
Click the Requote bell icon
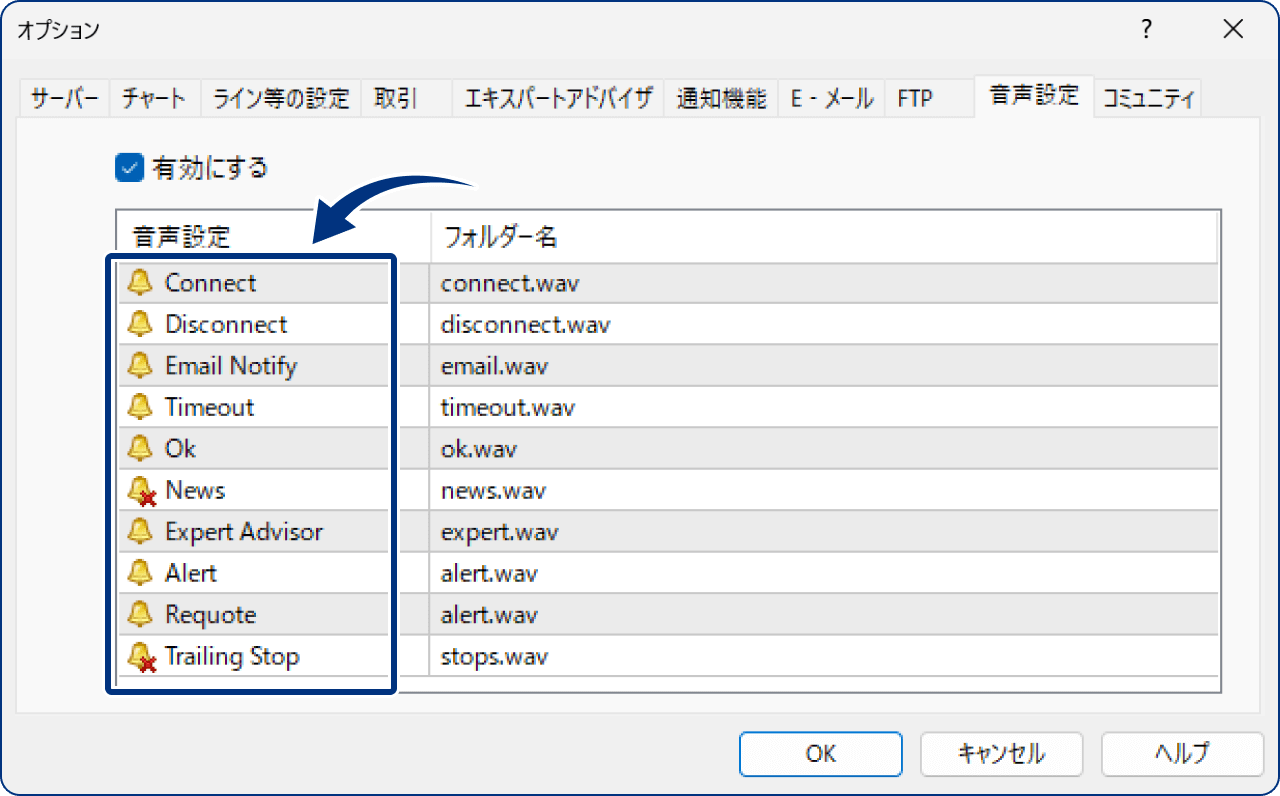139,614
